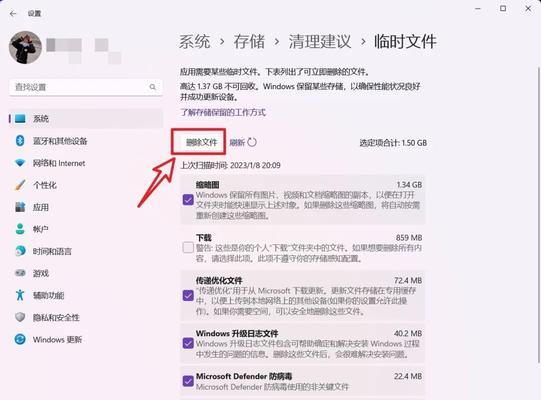Open the 隐私和安全性 shield icon
The width and height of the screenshot is (541, 400).
(20, 317)
